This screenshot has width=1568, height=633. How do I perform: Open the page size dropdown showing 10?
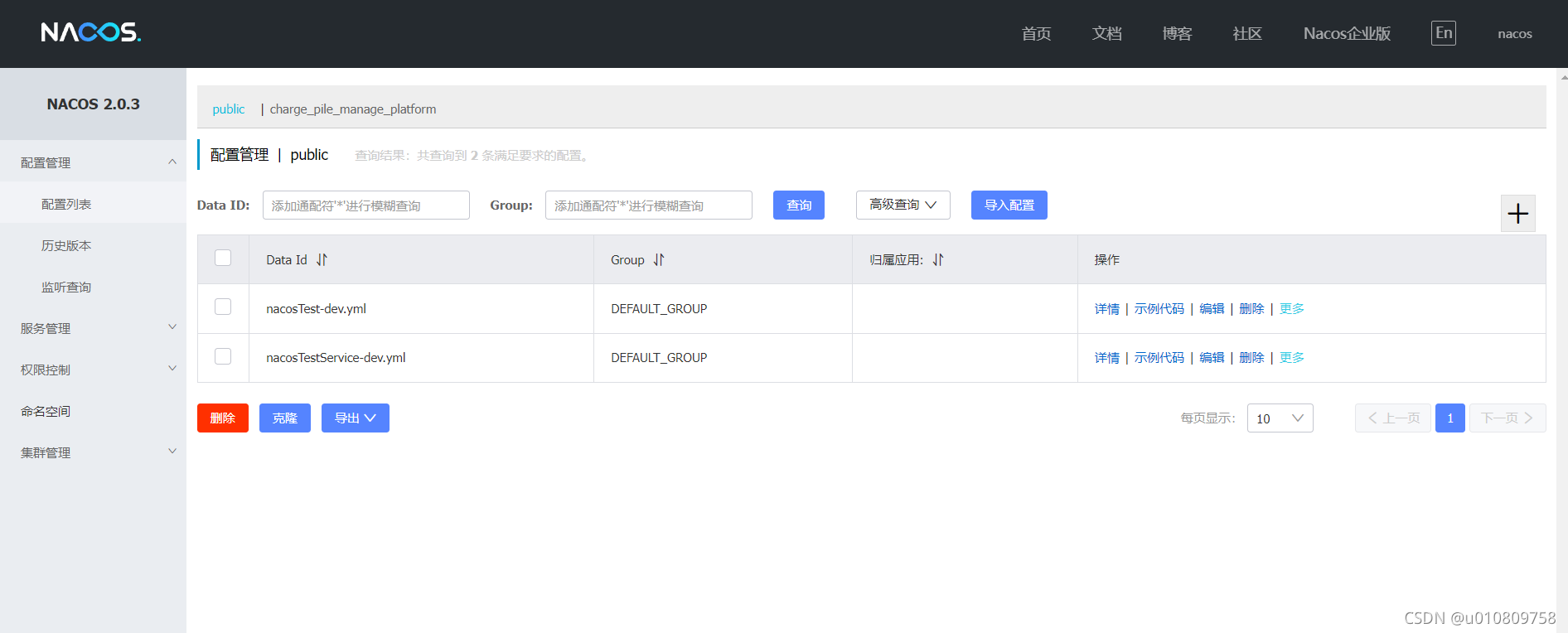(1280, 418)
